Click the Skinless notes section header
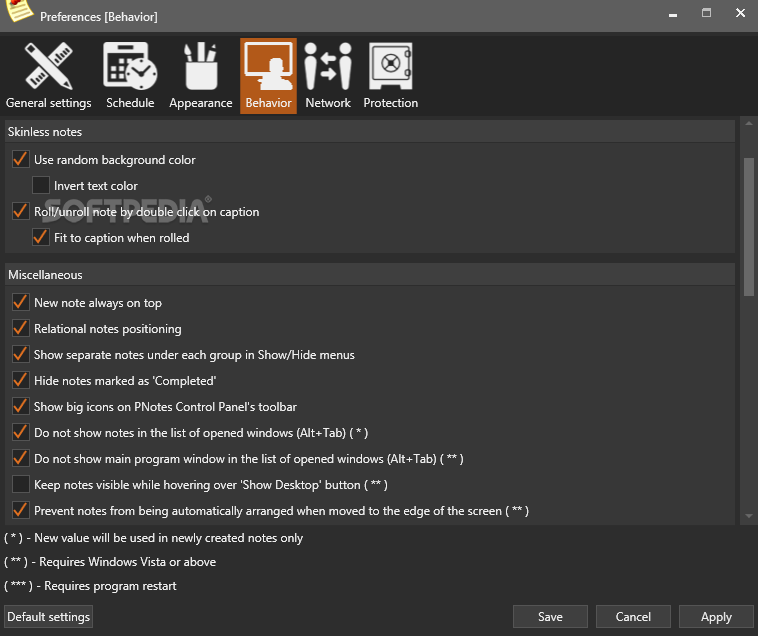Image resolution: width=758 pixels, height=636 pixels. pyautogui.click(x=370, y=131)
